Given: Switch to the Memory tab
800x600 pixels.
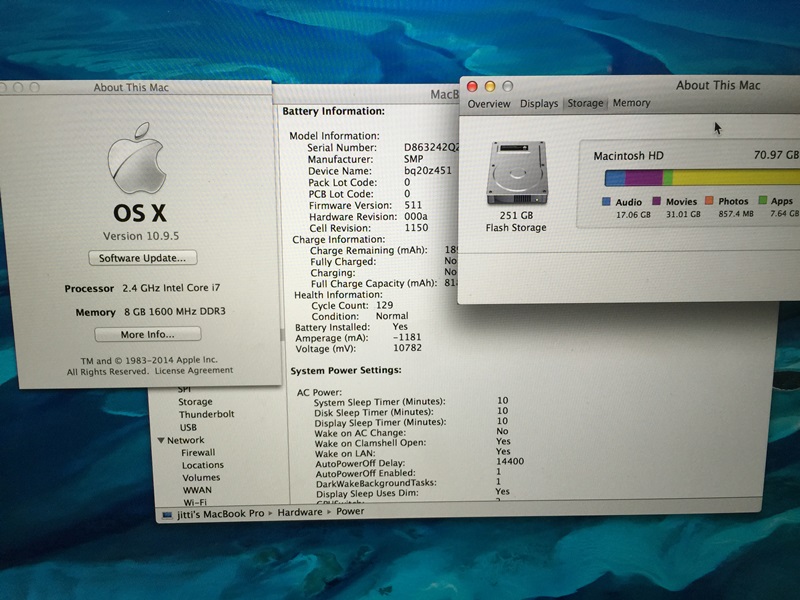Looking at the screenshot, I should click(x=632, y=103).
